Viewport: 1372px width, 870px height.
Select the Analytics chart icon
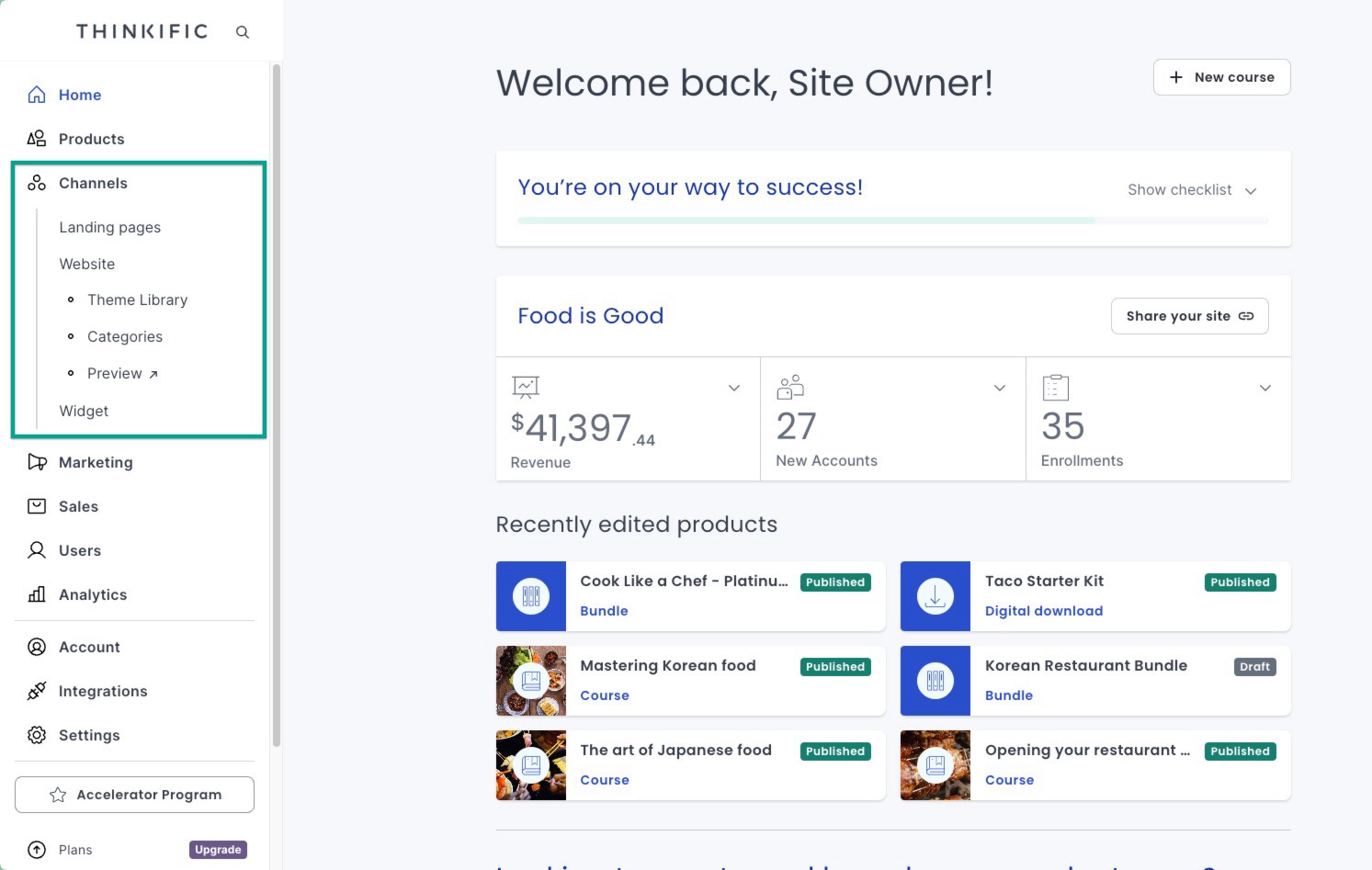coord(37,594)
